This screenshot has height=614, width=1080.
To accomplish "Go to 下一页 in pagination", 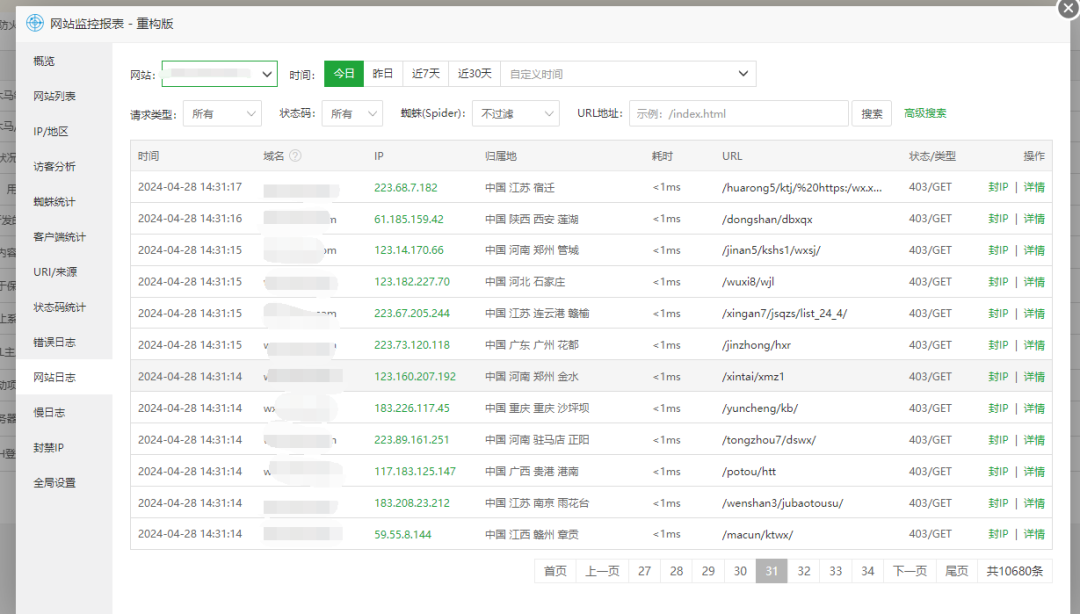I will click(x=910, y=571).
